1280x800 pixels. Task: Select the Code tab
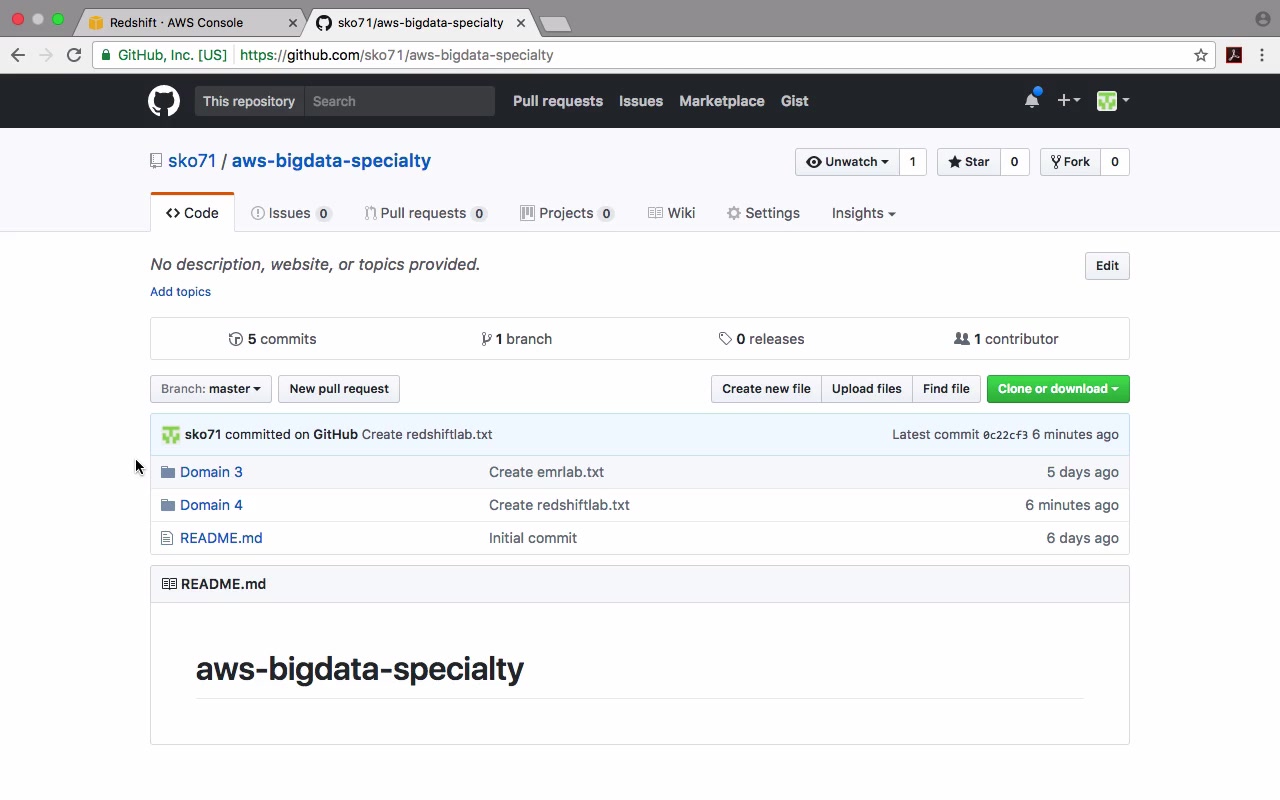point(192,213)
